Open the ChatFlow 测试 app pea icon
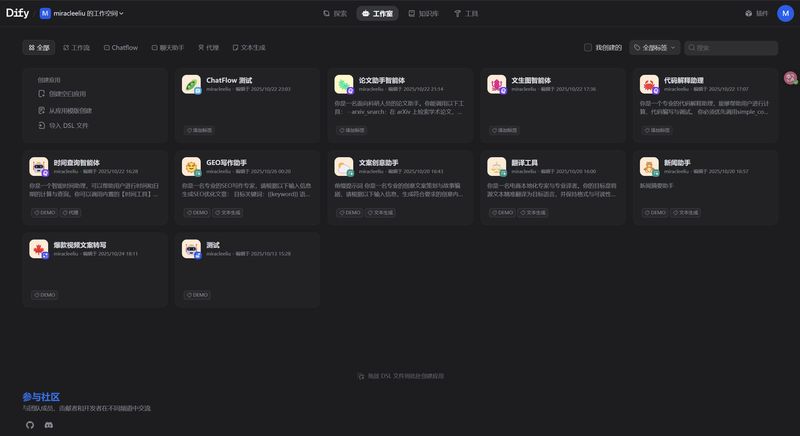 click(191, 84)
